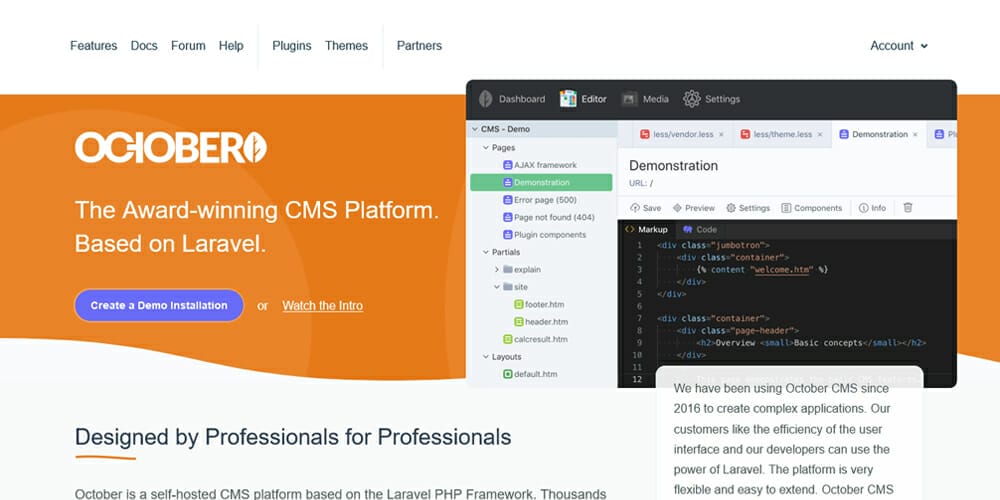
Task: Switch to the Code editor tab
Action: click(x=700, y=230)
